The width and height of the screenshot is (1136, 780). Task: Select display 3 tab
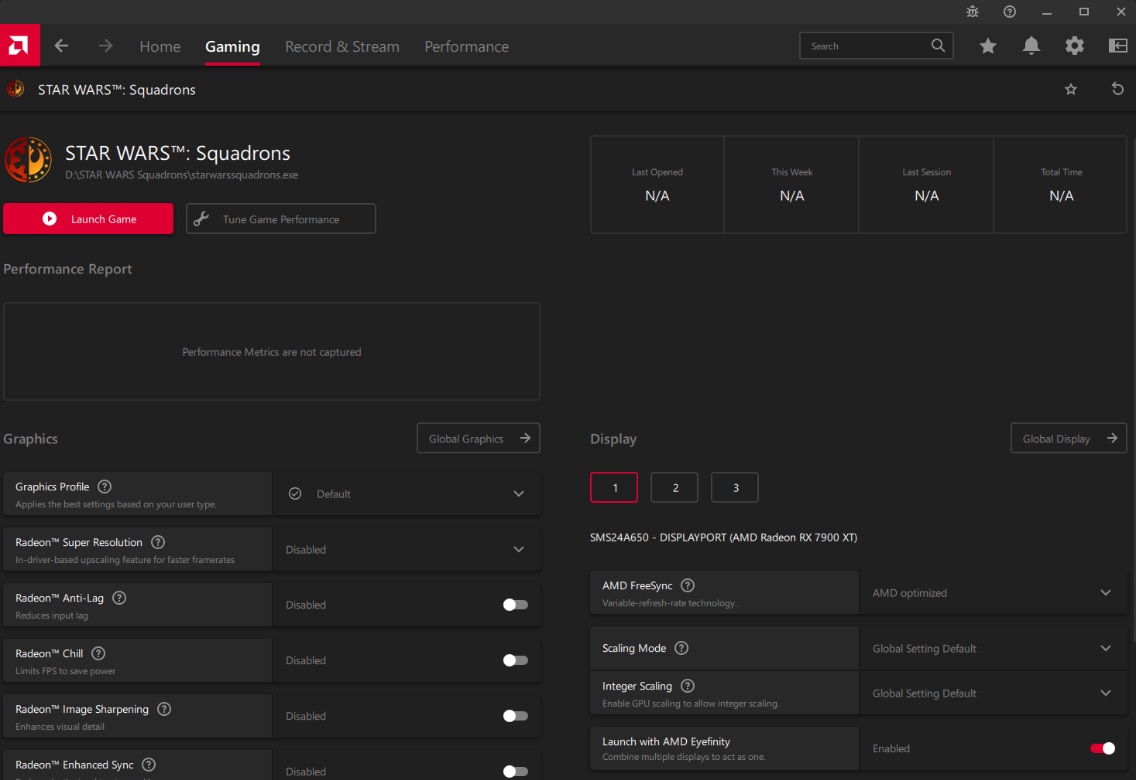click(735, 487)
